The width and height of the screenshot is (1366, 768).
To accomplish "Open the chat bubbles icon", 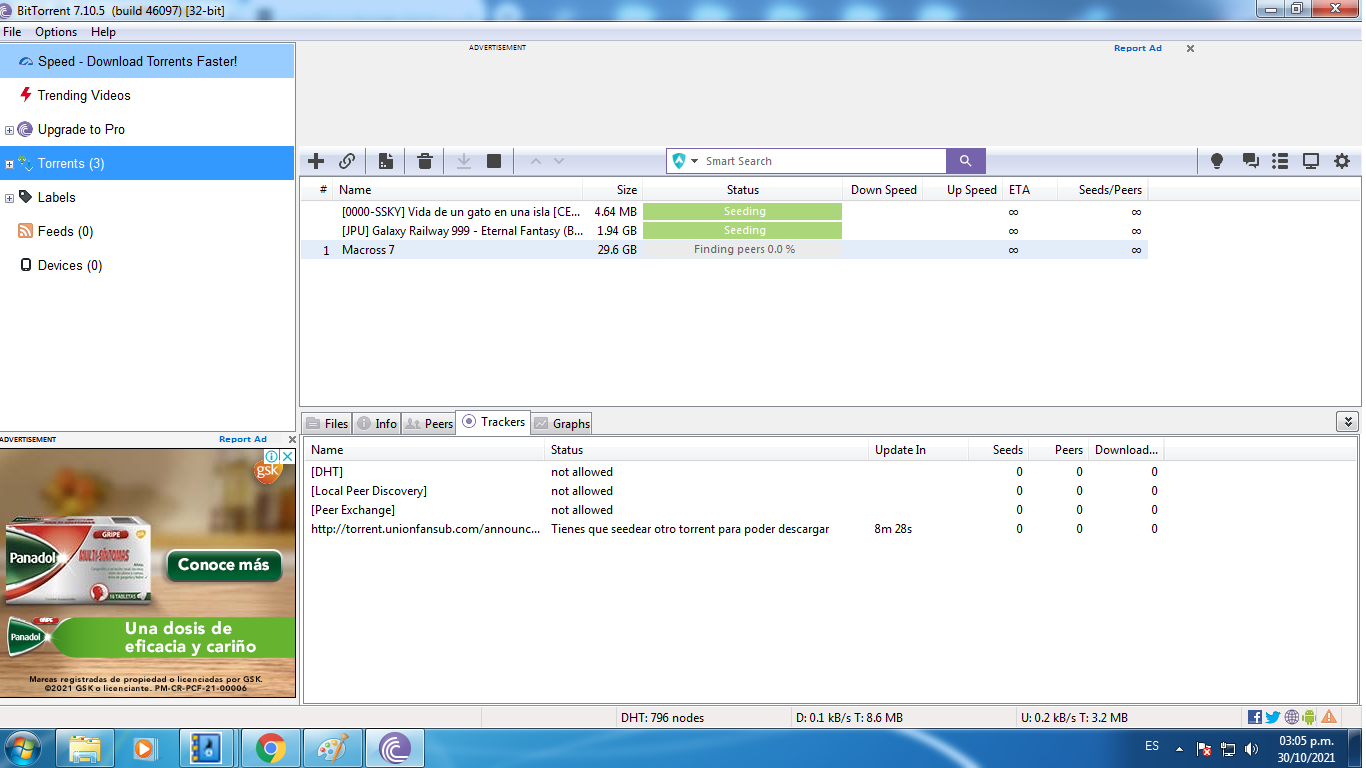I will pyautogui.click(x=1250, y=161).
